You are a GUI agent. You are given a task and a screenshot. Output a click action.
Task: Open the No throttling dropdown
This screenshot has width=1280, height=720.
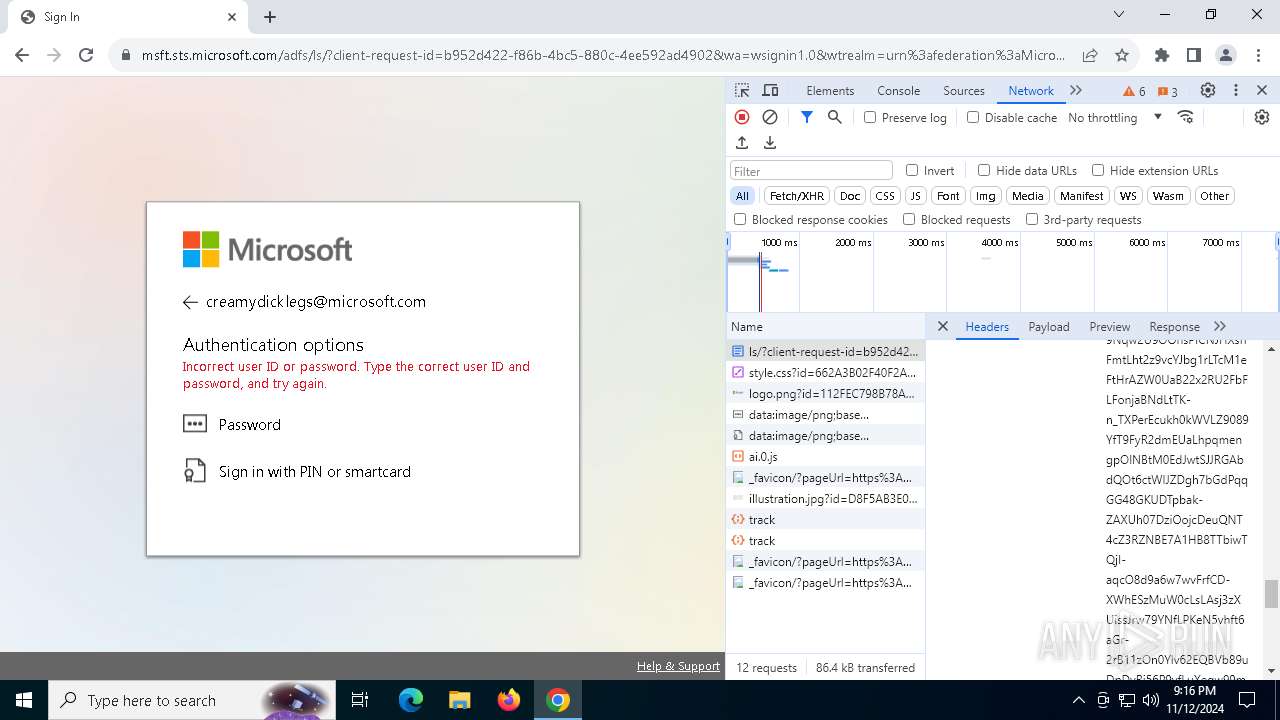tap(1115, 118)
